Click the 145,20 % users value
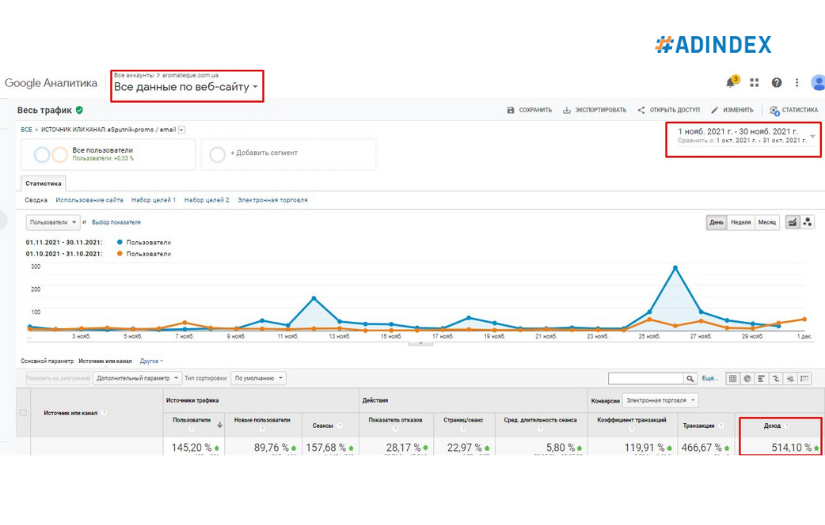825x525 pixels. click(191, 448)
